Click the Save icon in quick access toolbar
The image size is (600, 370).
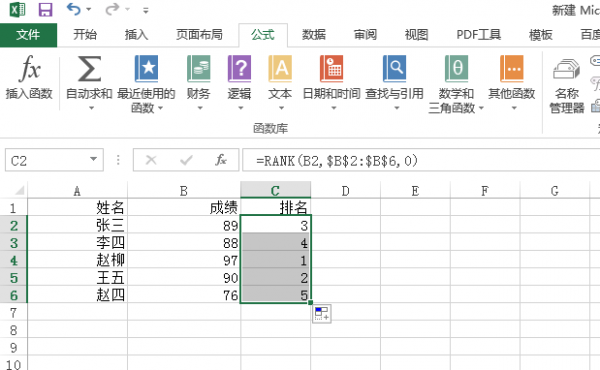click(45, 10)
